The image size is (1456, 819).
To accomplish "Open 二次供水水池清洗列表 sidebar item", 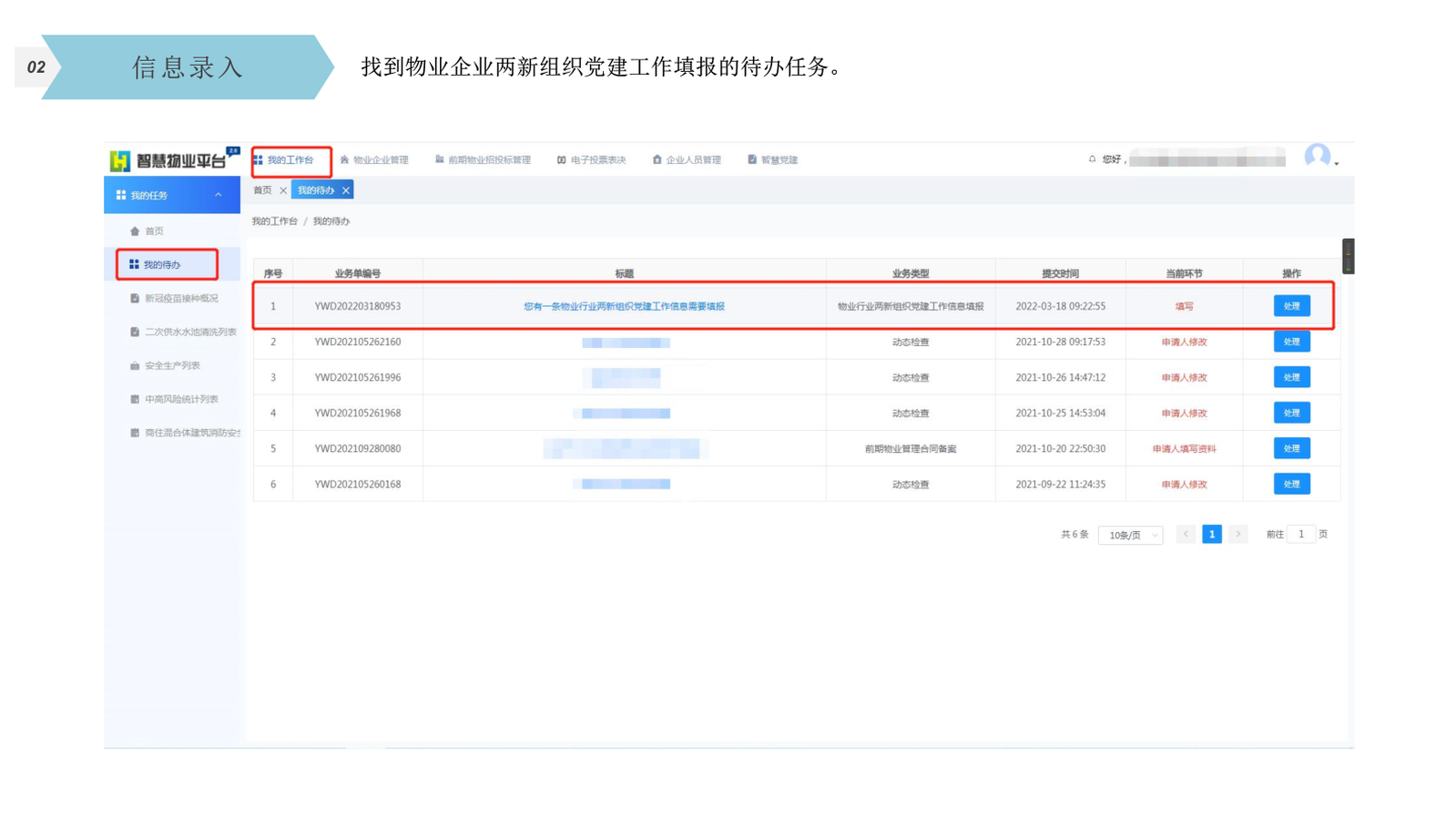I will click(190, 332).
